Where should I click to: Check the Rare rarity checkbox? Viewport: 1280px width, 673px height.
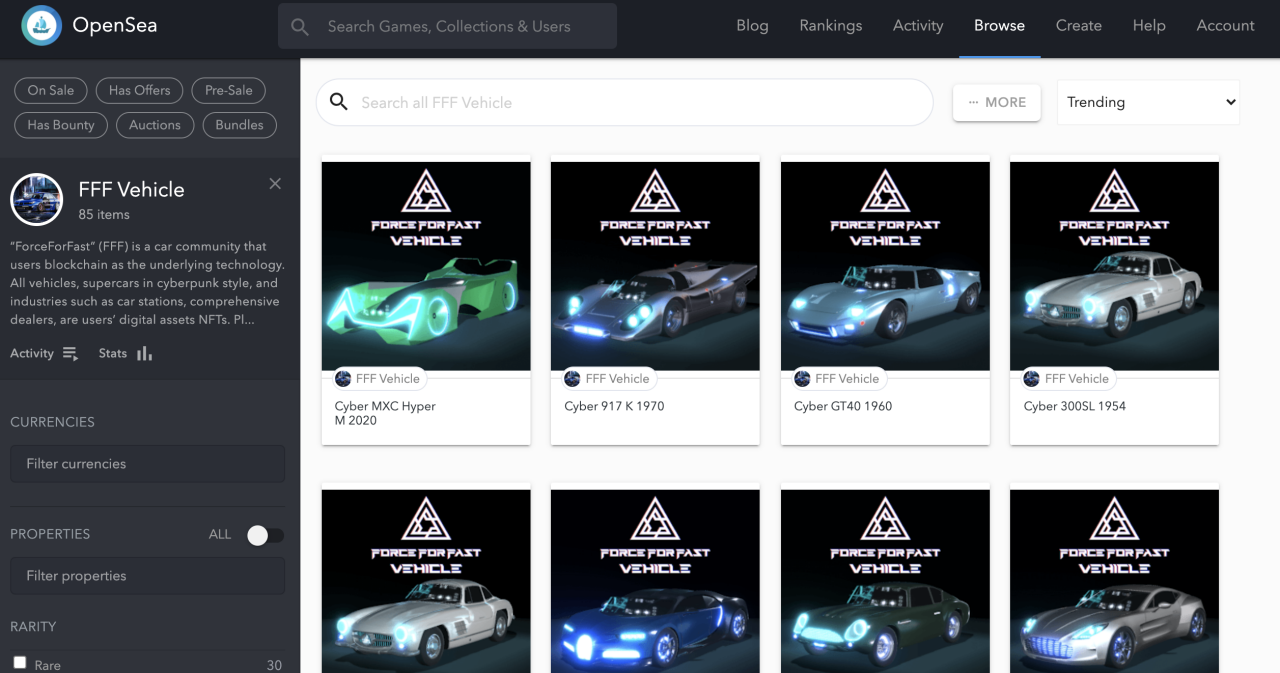(x=20, y=662)
